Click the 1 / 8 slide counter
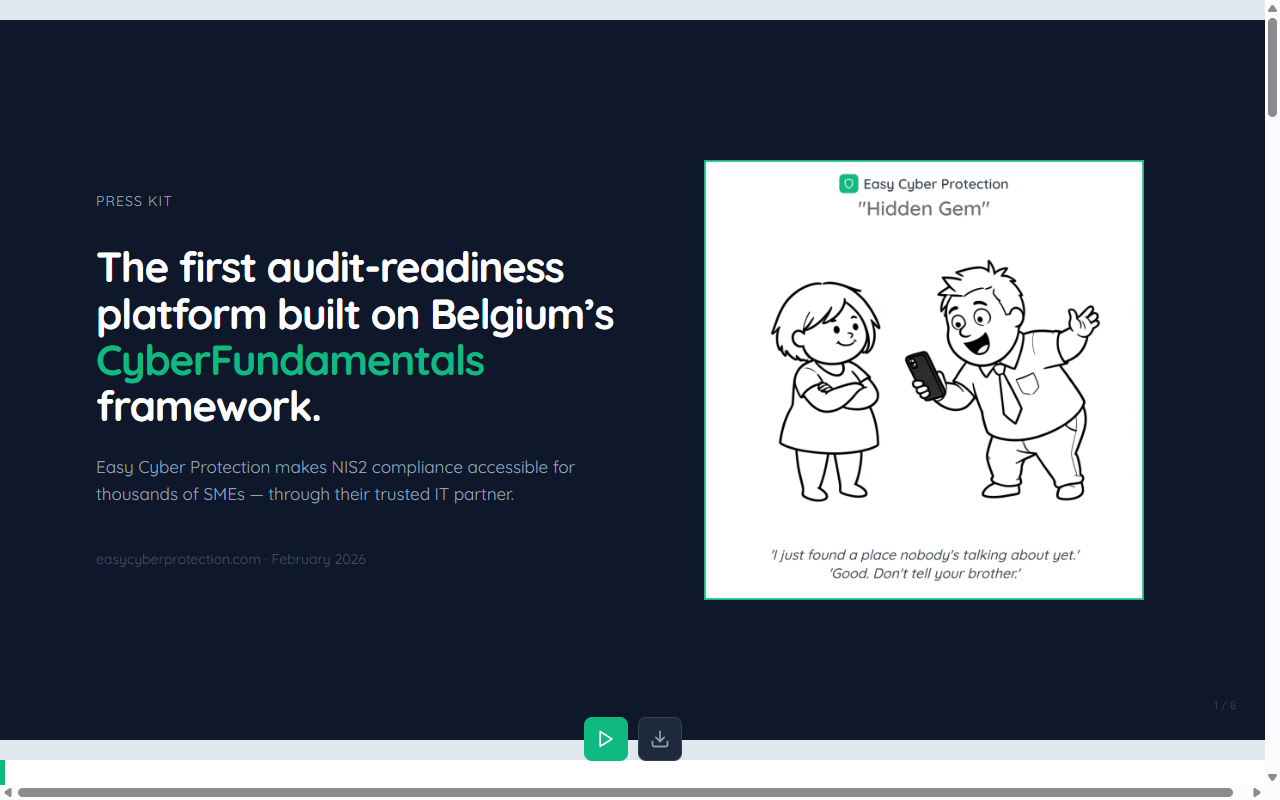Viewport: 1280px width, 800px height. click(x=1224, y=705)
